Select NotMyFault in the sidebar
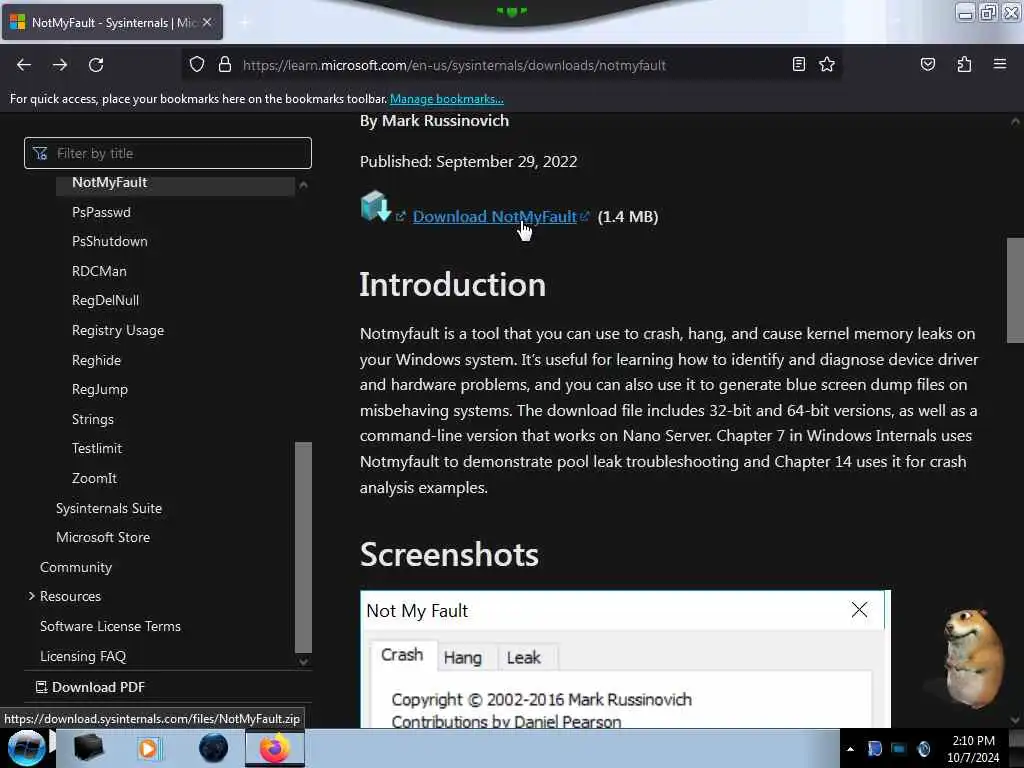1024x768 pixels. tap(110, 182)
